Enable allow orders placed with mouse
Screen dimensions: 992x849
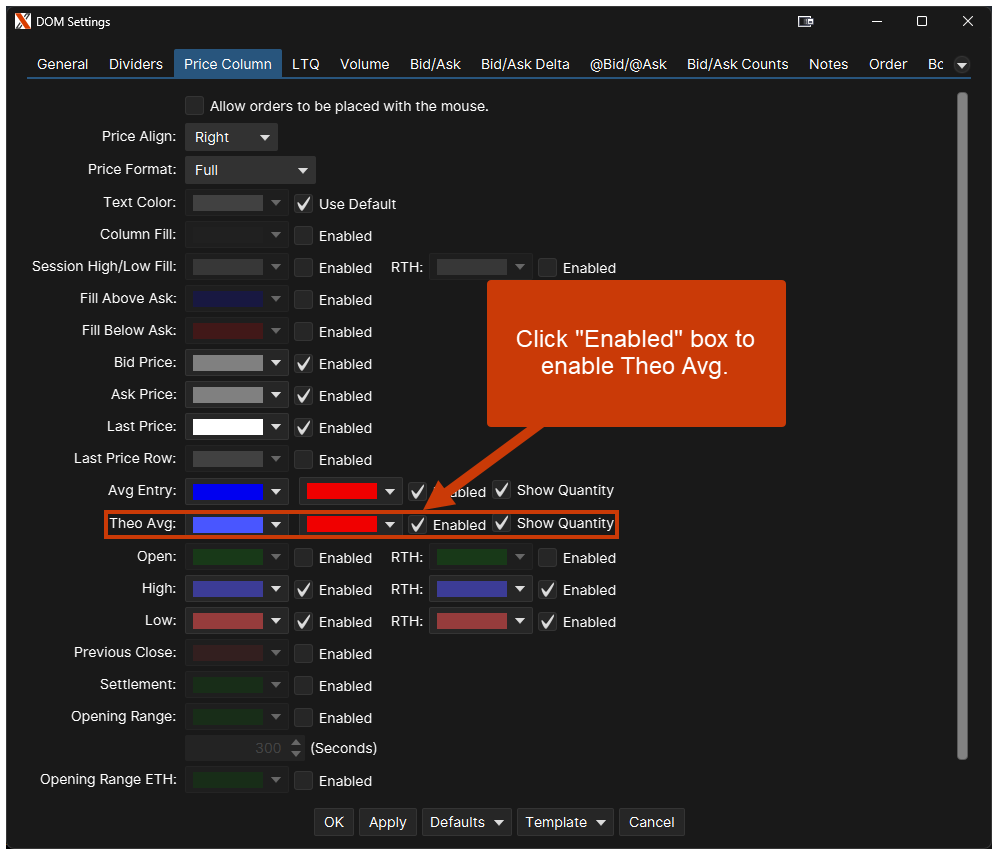click(194, 106)
